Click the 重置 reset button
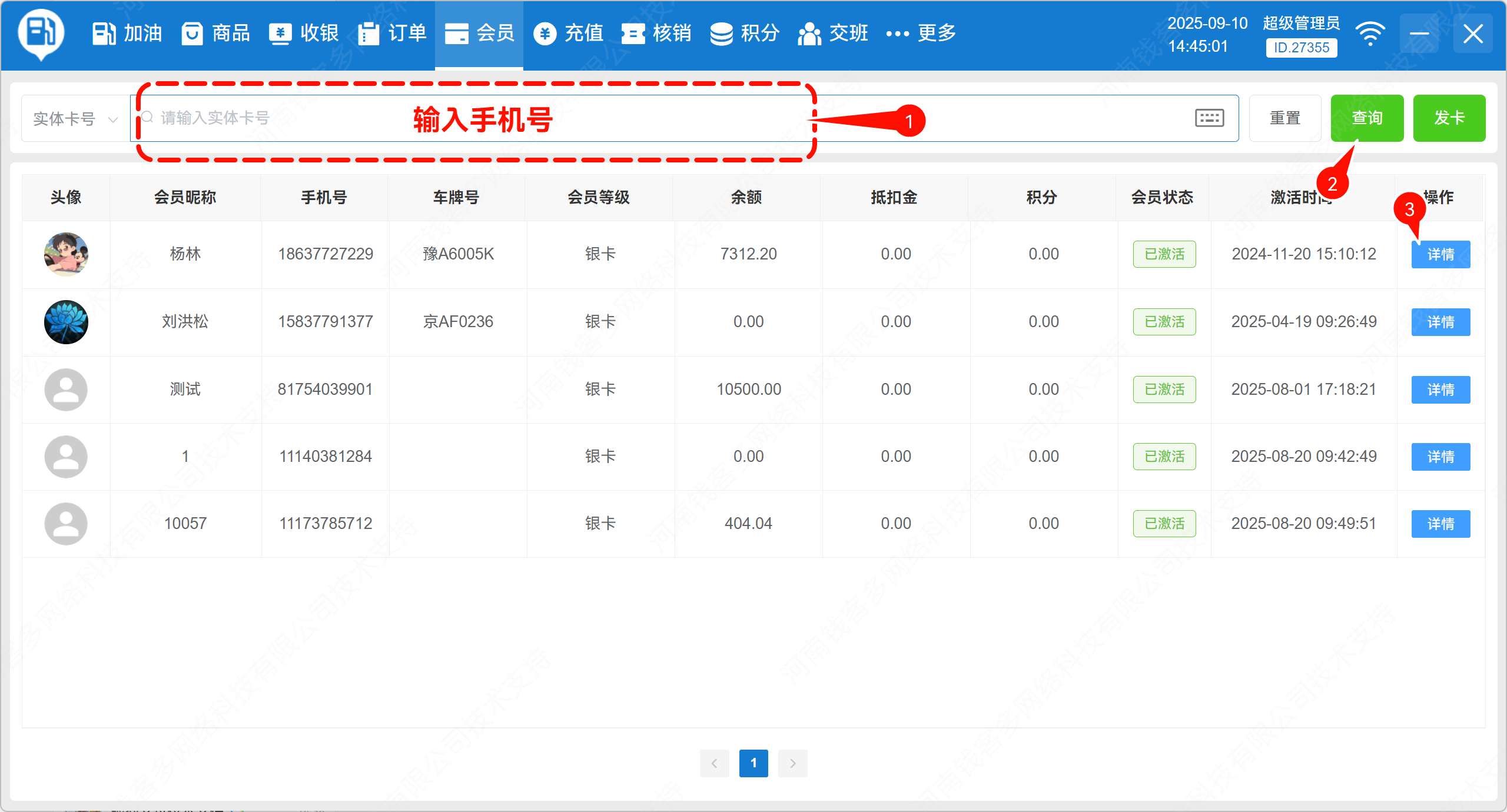The width and height of the screenshot is (1507, 812). (x=1284, y=118)
